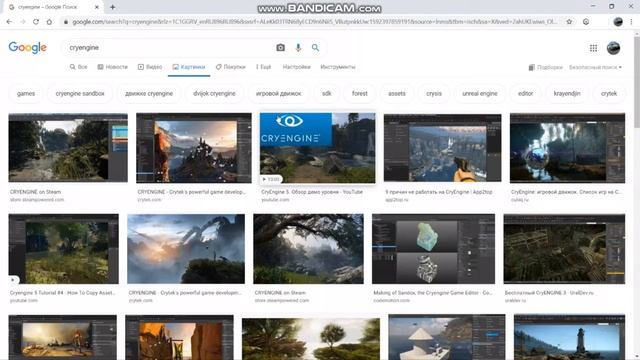Select the движок cryengine chip
This screenshot has width=640, height=360.
tap(149, 93)
